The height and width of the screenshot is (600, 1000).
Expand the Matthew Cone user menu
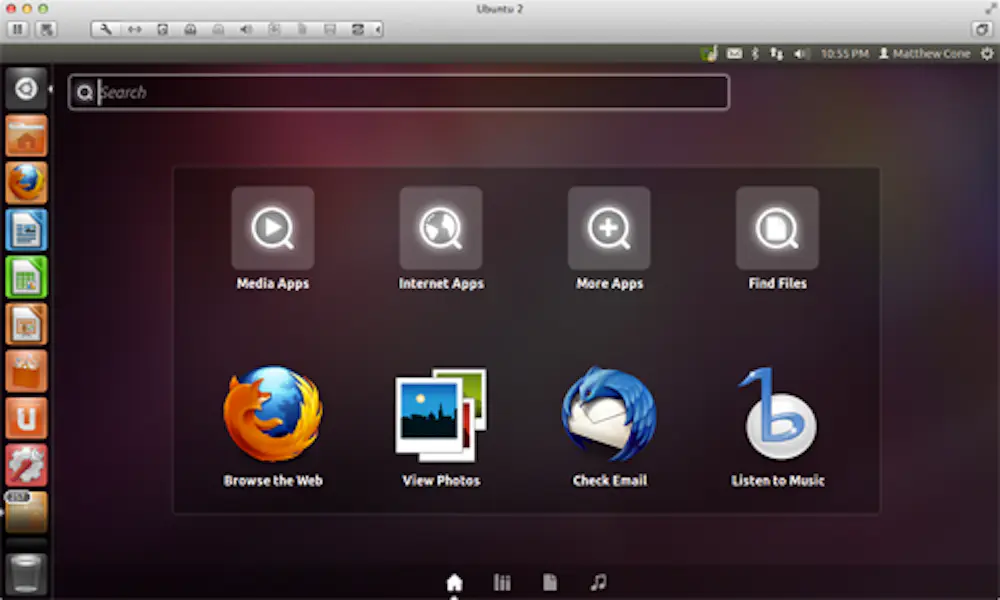(923, 54)
